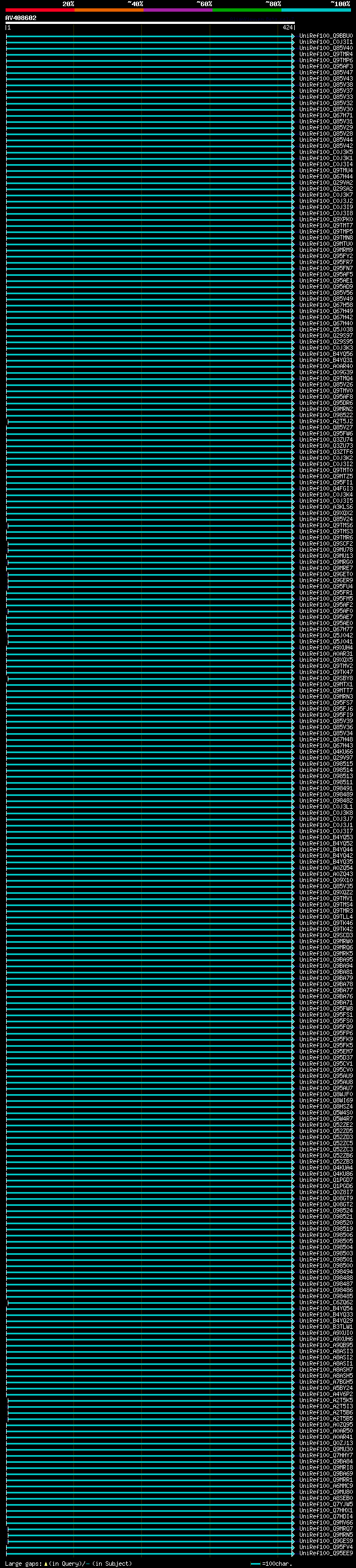Select hit UniRef100_Q9TMP6

326,60
